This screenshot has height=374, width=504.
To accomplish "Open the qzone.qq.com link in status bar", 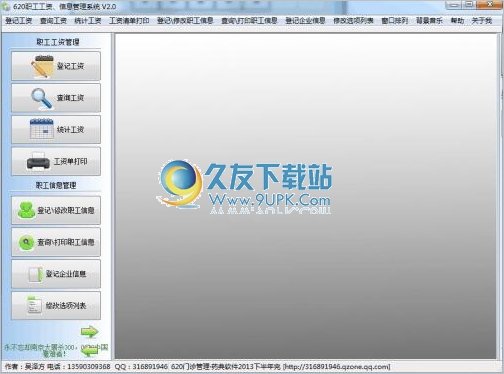I will (337, 367).
